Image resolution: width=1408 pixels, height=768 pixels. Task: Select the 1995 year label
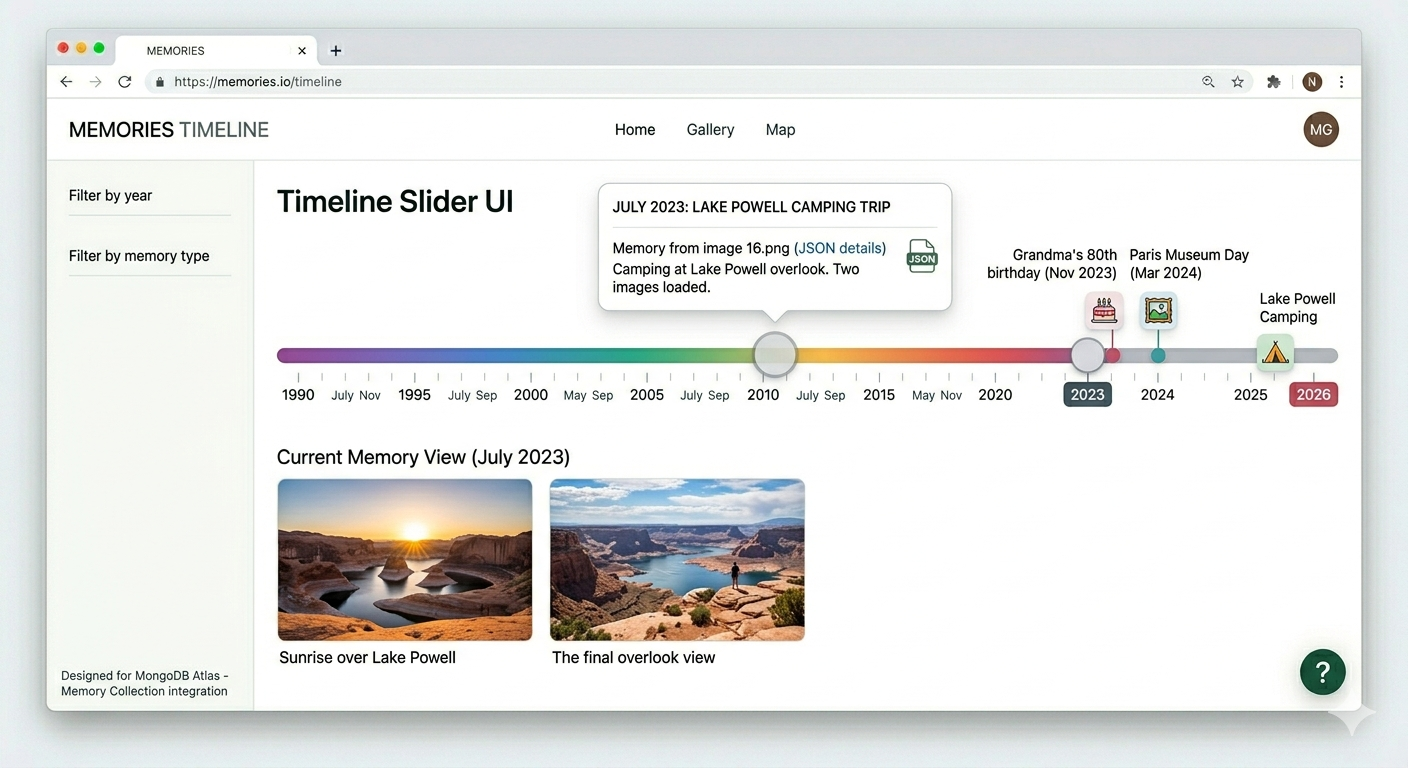pyautogui.click(x=414, y=394)
